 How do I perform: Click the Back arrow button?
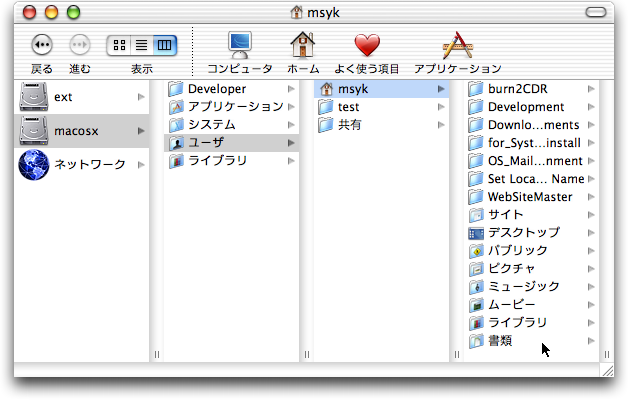click(x=41, y=45)
